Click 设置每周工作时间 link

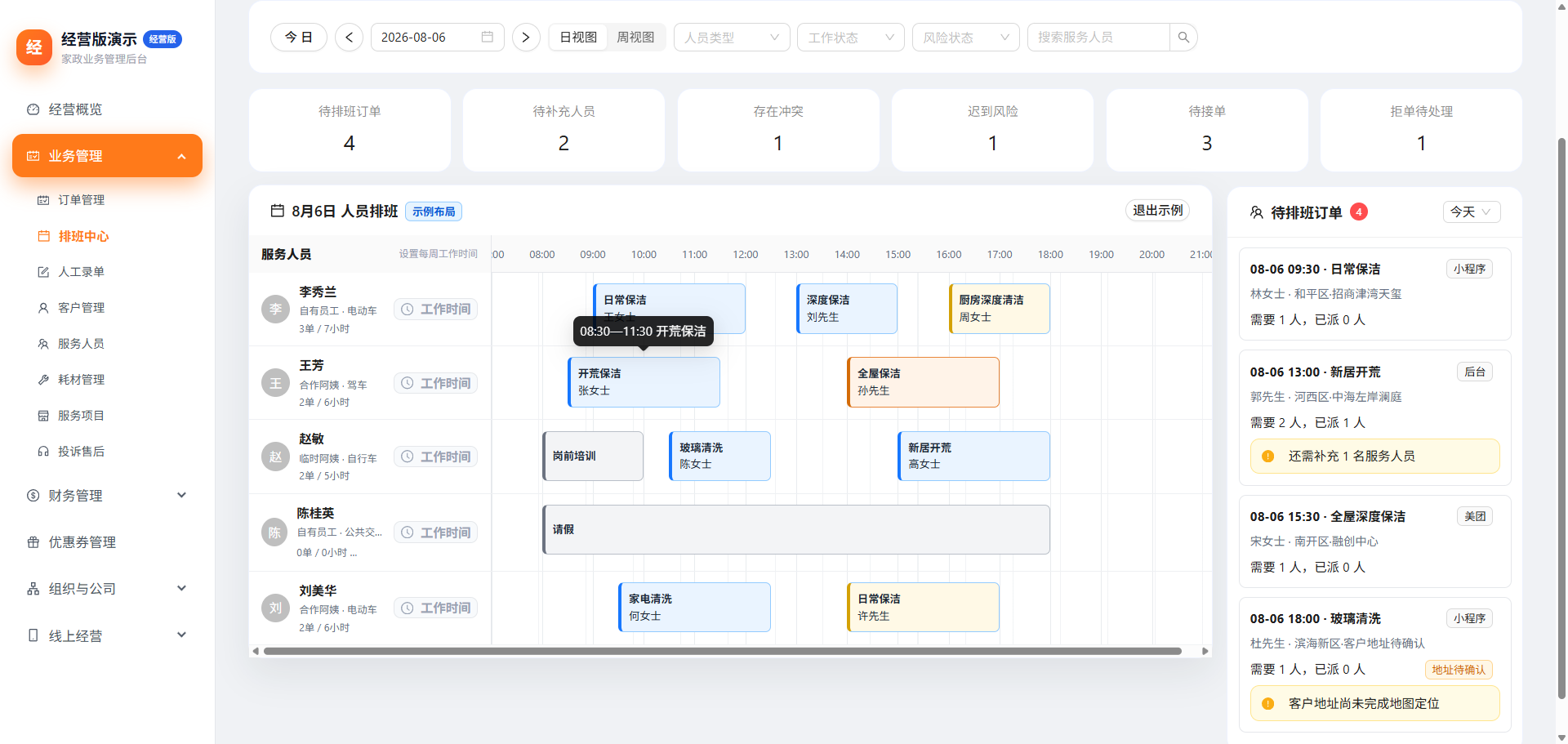pos(438,254)
